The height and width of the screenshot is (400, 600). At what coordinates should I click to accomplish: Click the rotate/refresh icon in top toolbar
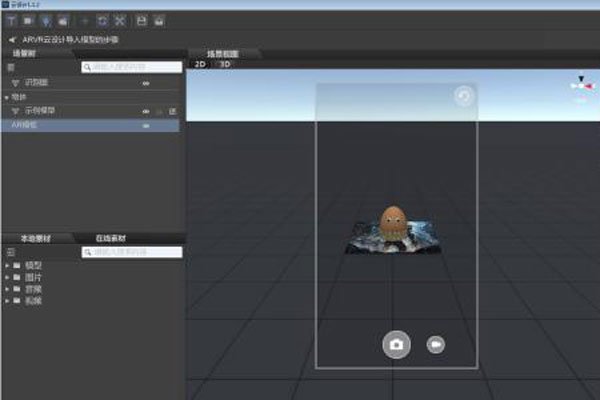pos(101,20)
